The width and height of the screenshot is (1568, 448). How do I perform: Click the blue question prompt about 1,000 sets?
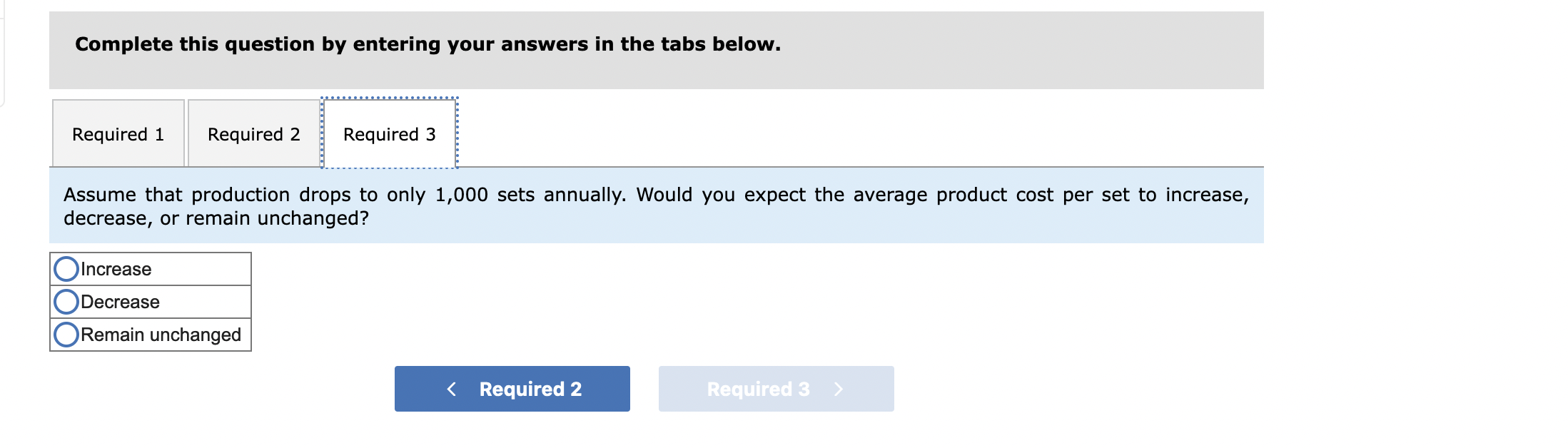[657, 205]
